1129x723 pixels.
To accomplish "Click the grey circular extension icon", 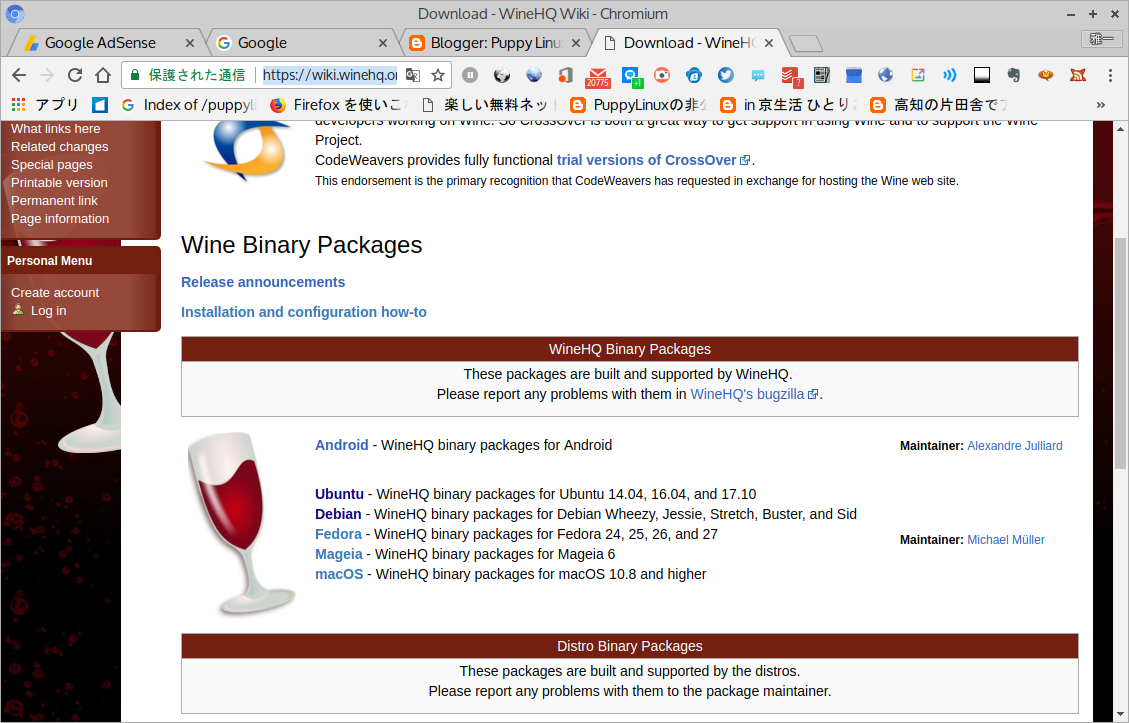I will point(469,75).
